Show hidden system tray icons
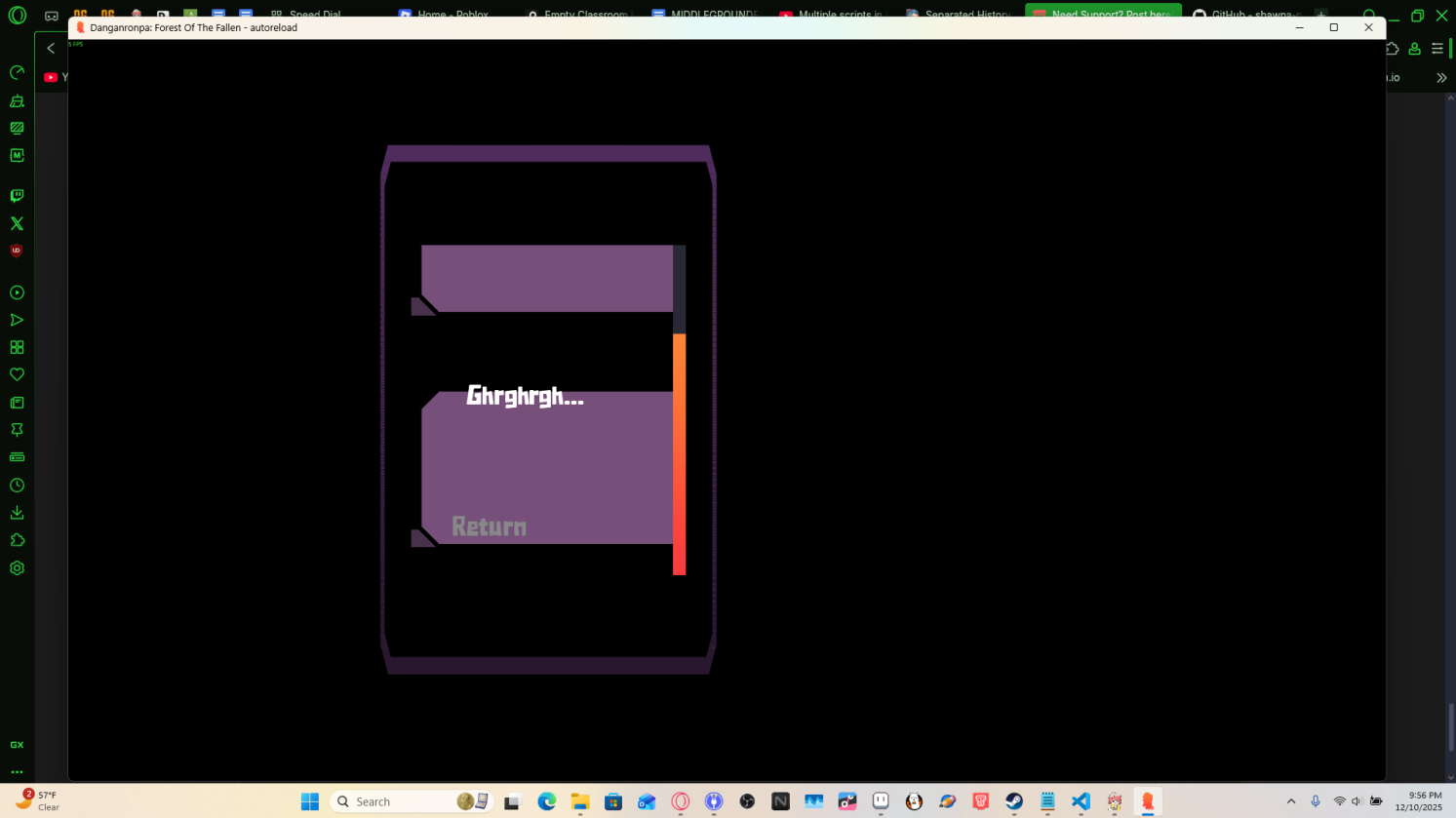Image resolution: width=1456 pixels, height=818 pixels. tap(1291, 801)
